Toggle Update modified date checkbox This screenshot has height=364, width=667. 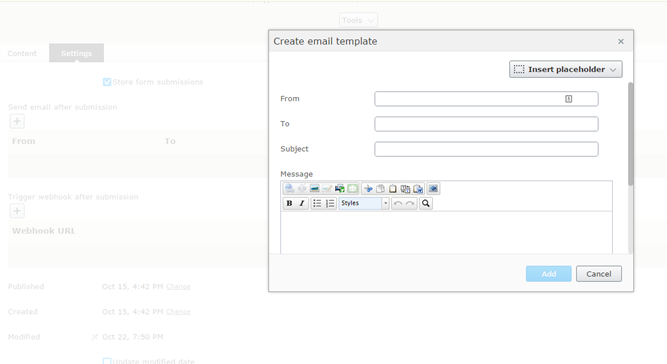[107, 361]
